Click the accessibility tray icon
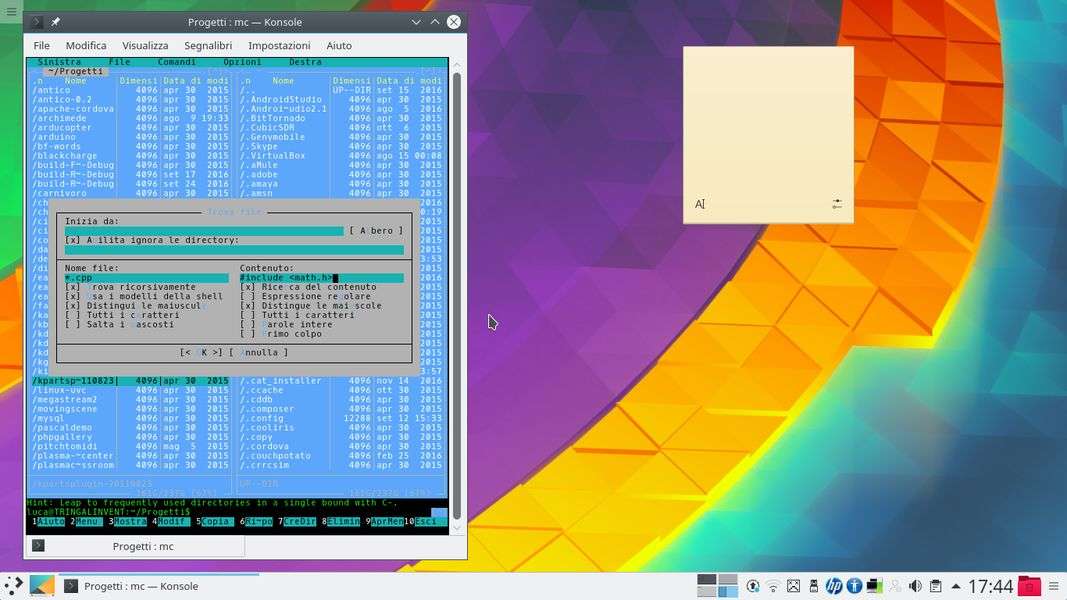 854,586
